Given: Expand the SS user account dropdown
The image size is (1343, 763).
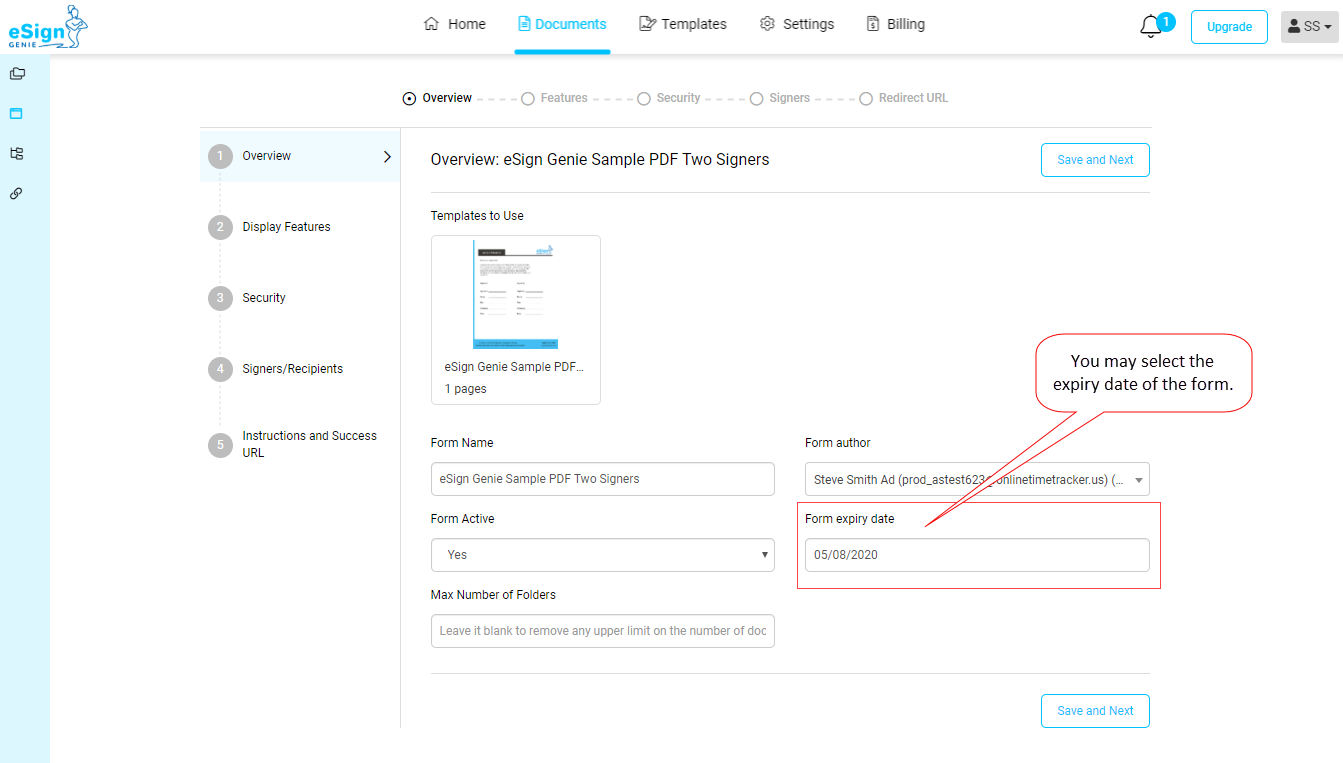Looking at the screenshot, I should 1309,27.
